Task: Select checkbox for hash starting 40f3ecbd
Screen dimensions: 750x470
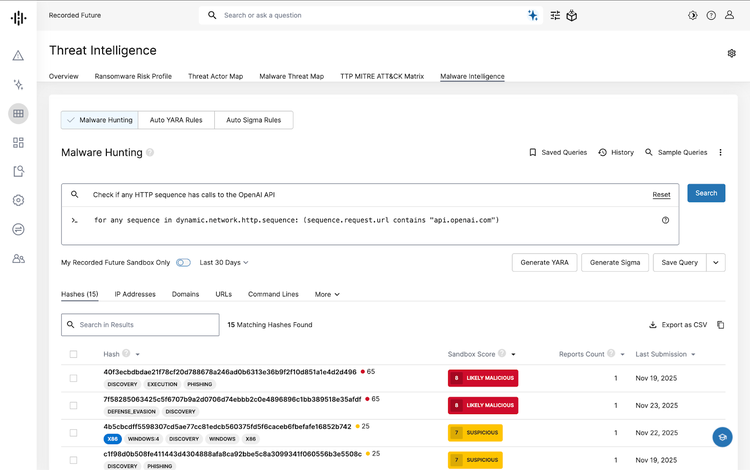Action: (x=74, y=378)
